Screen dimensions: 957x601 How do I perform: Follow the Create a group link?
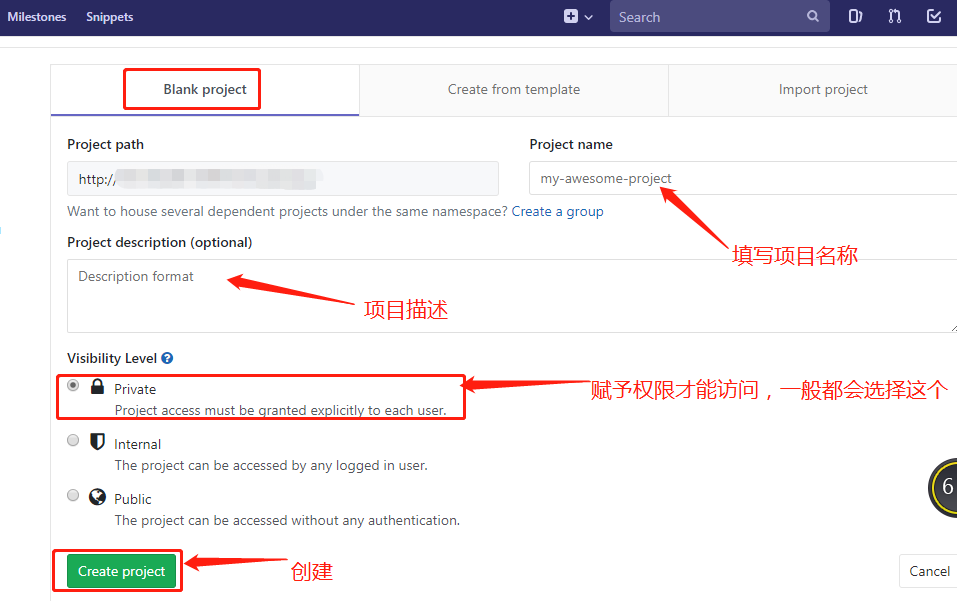[557, 211]
